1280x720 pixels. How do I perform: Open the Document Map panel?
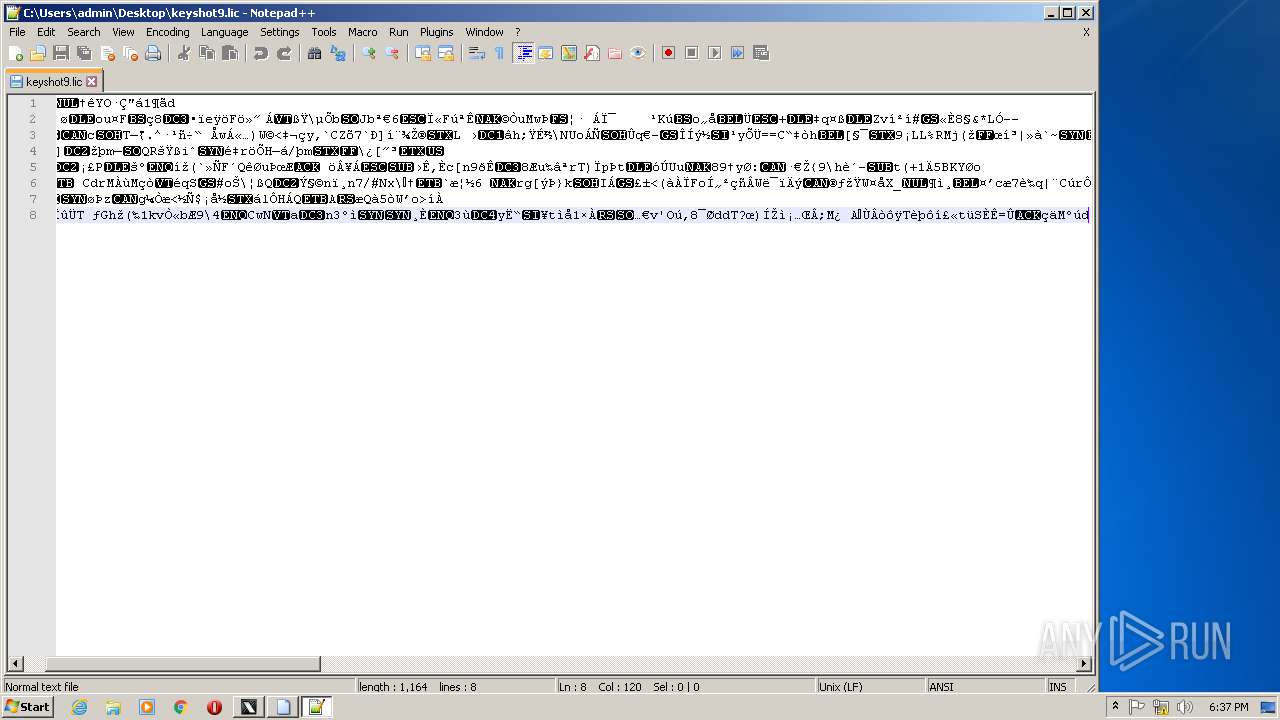(569, 53)
